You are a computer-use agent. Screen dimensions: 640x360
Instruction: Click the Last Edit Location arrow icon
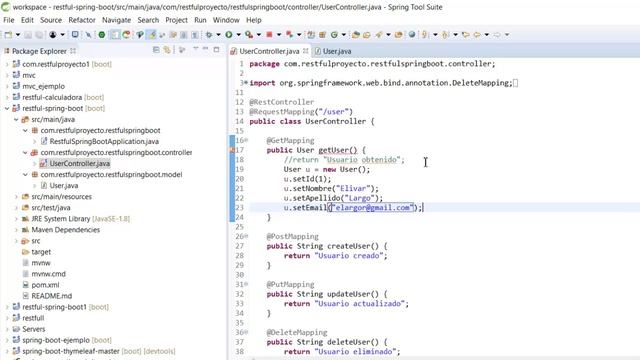pos(465,35)
